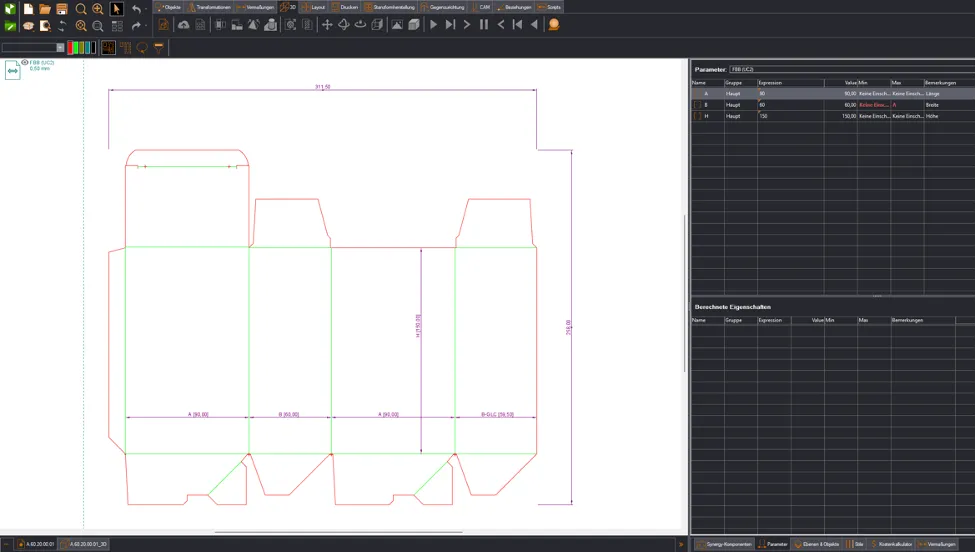Redo the last undone action
Screen dimensions: 977x552
136,26
